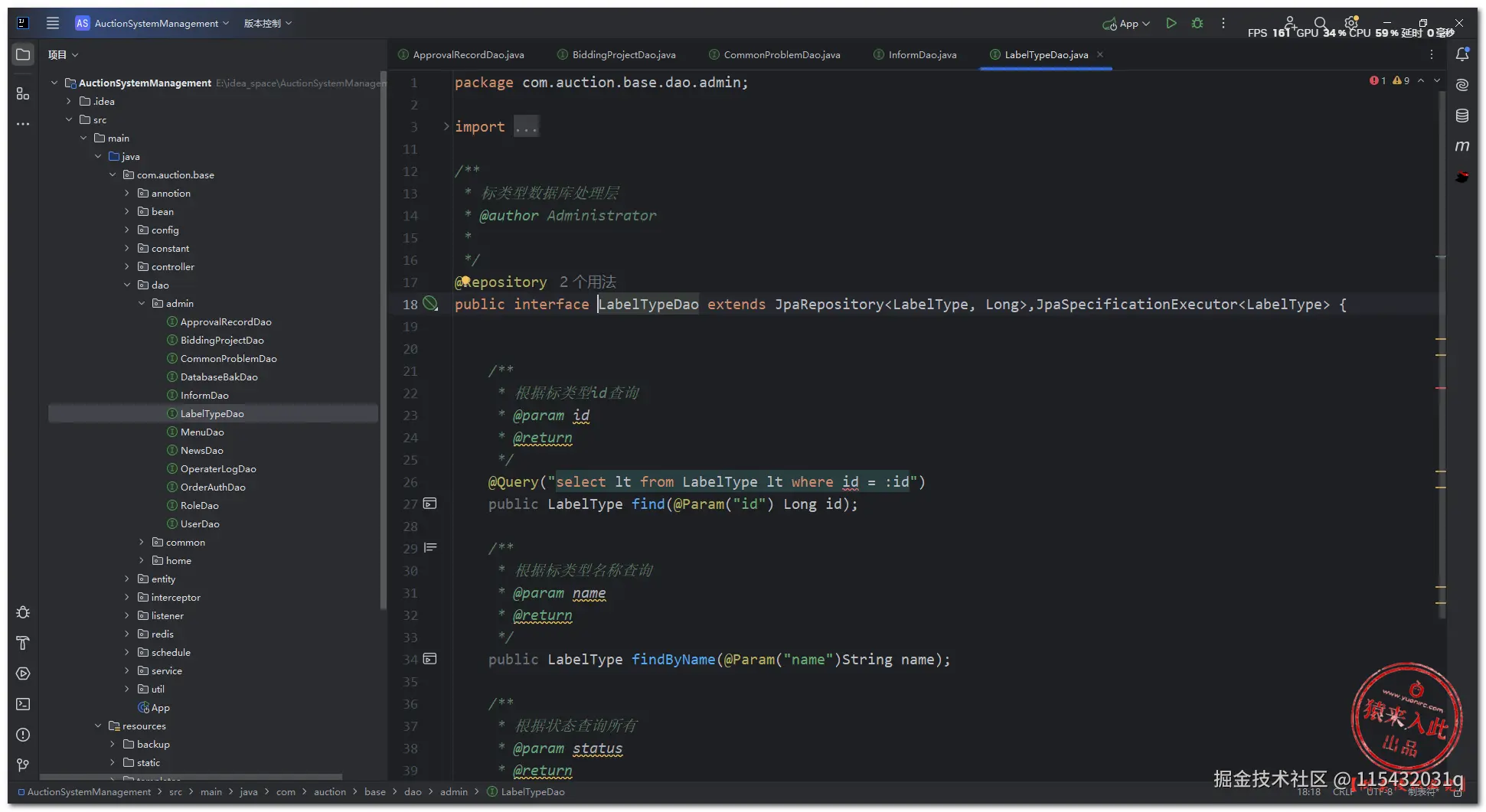Show more tool windows
This screenshot has height=812, width=1486.
tap(23, 123)
